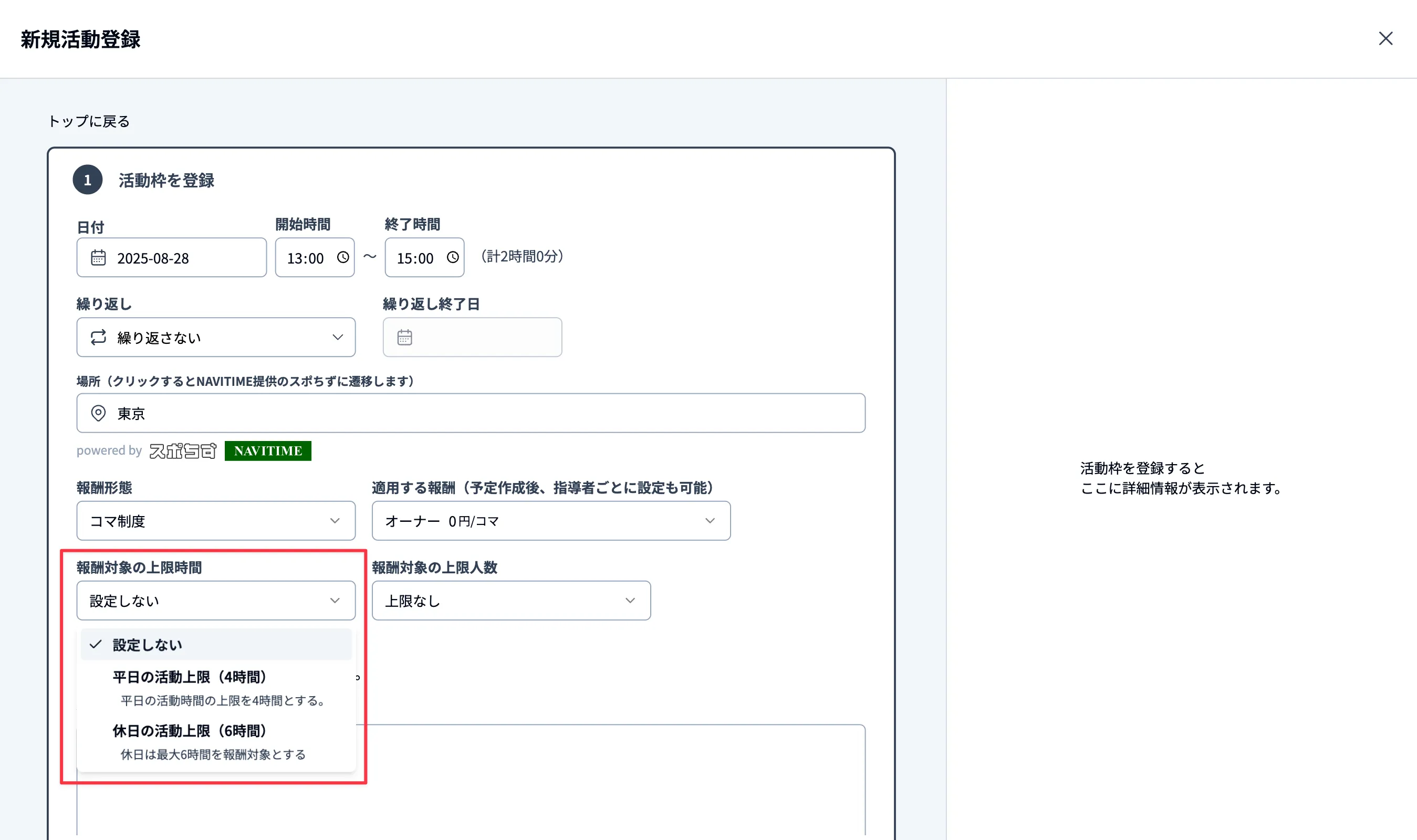Click the clock icon beside end time 15:00
Image resolution: width=1417 pixels, height=840 pixels.
coord(452,258)
